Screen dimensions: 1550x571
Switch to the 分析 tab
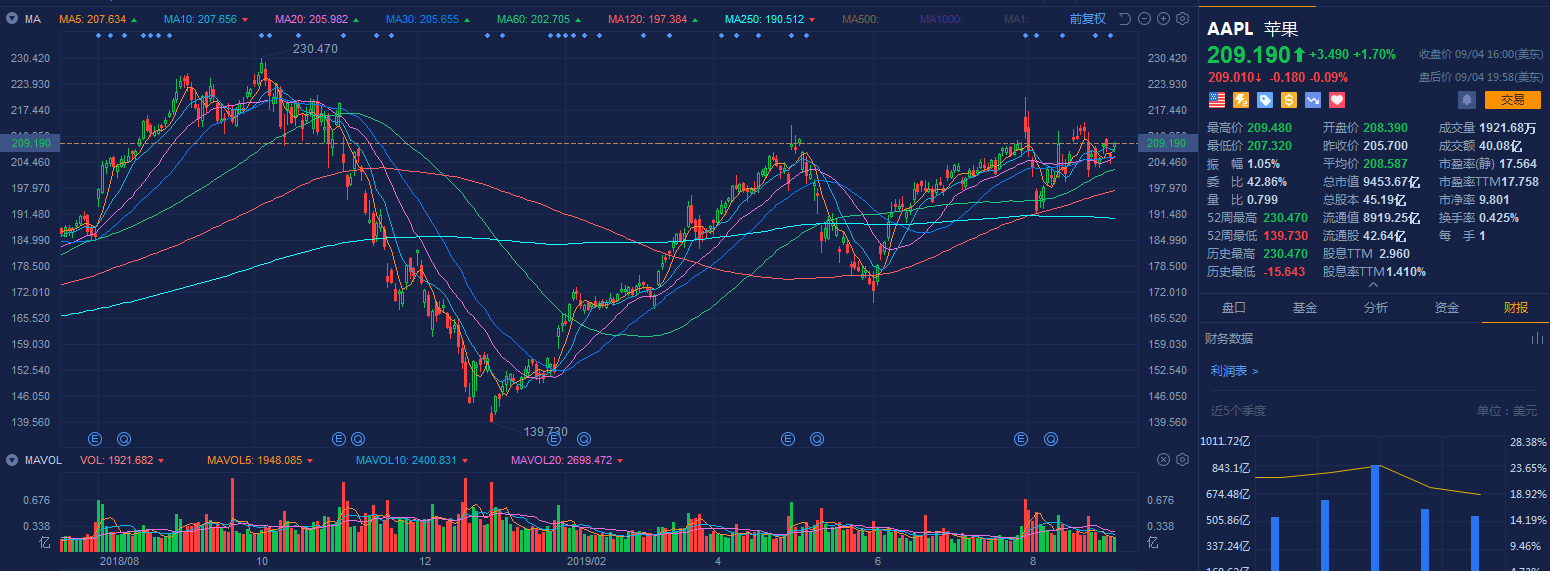click(x=1375, y=308)
